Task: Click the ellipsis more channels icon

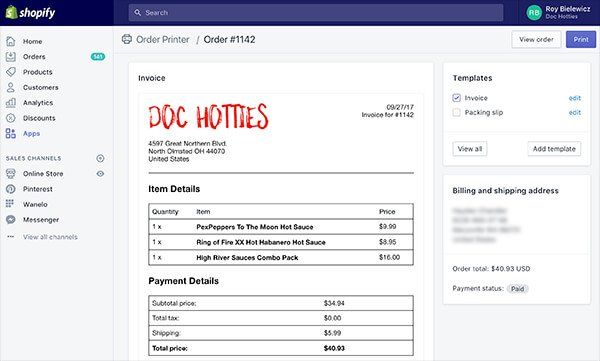Action: 10,237
